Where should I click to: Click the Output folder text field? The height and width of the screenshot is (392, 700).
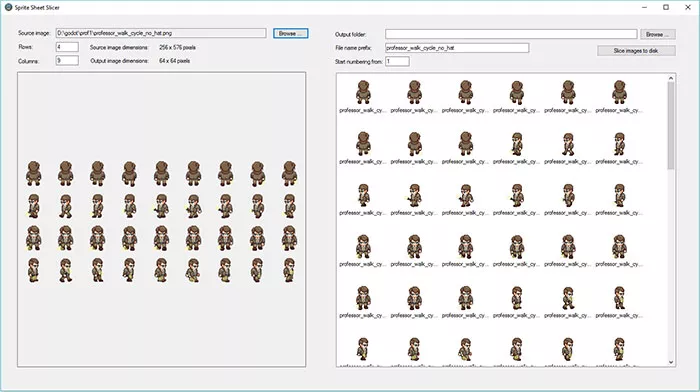point(511,34)
